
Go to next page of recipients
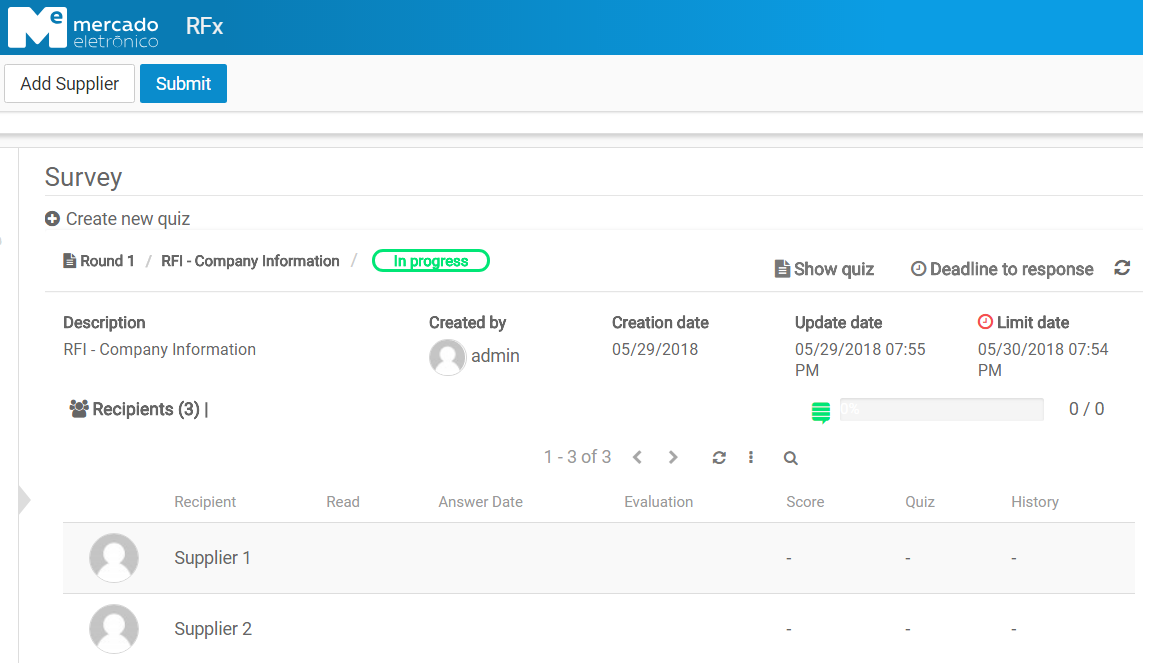tap(673, 458)
